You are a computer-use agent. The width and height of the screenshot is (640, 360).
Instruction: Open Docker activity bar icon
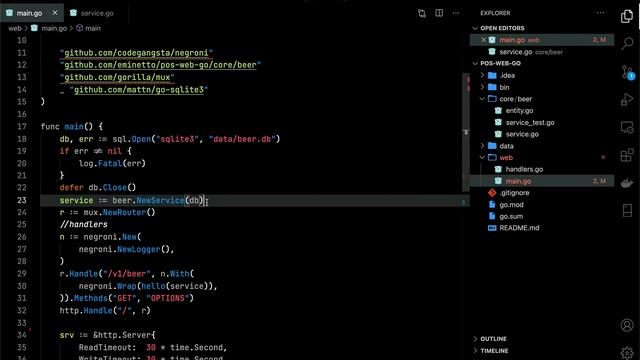627,183
